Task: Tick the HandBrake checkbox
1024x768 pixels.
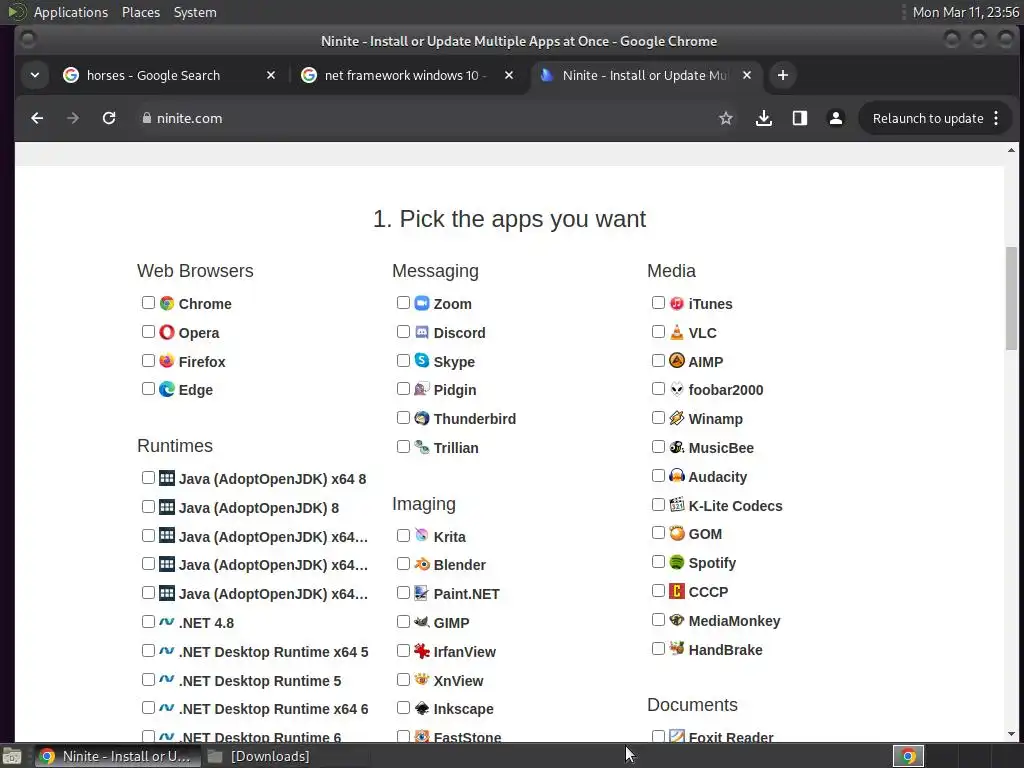Action: click(658, 648)
